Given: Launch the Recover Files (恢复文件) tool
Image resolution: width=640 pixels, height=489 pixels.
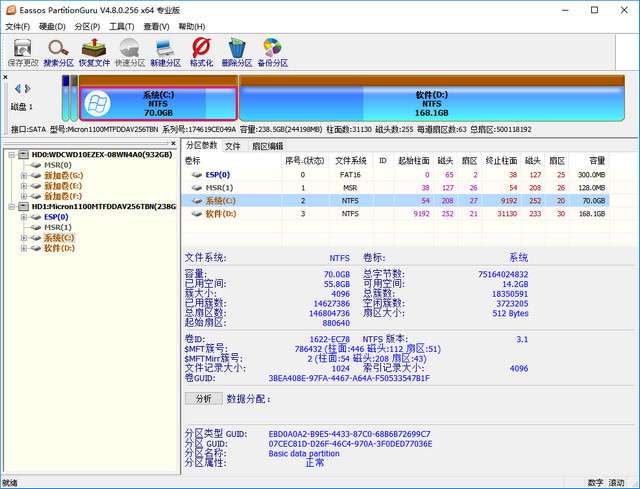Looking at the screenshot, I should pyautogui.click(x=94, y=52).
